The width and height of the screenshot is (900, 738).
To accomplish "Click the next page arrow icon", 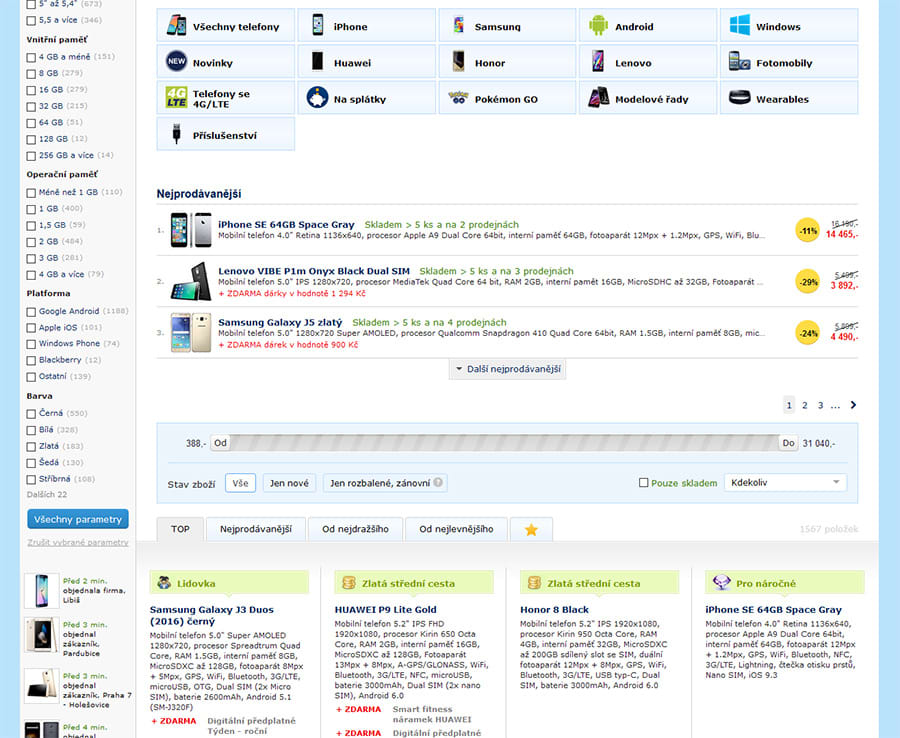I will point(853,405).
